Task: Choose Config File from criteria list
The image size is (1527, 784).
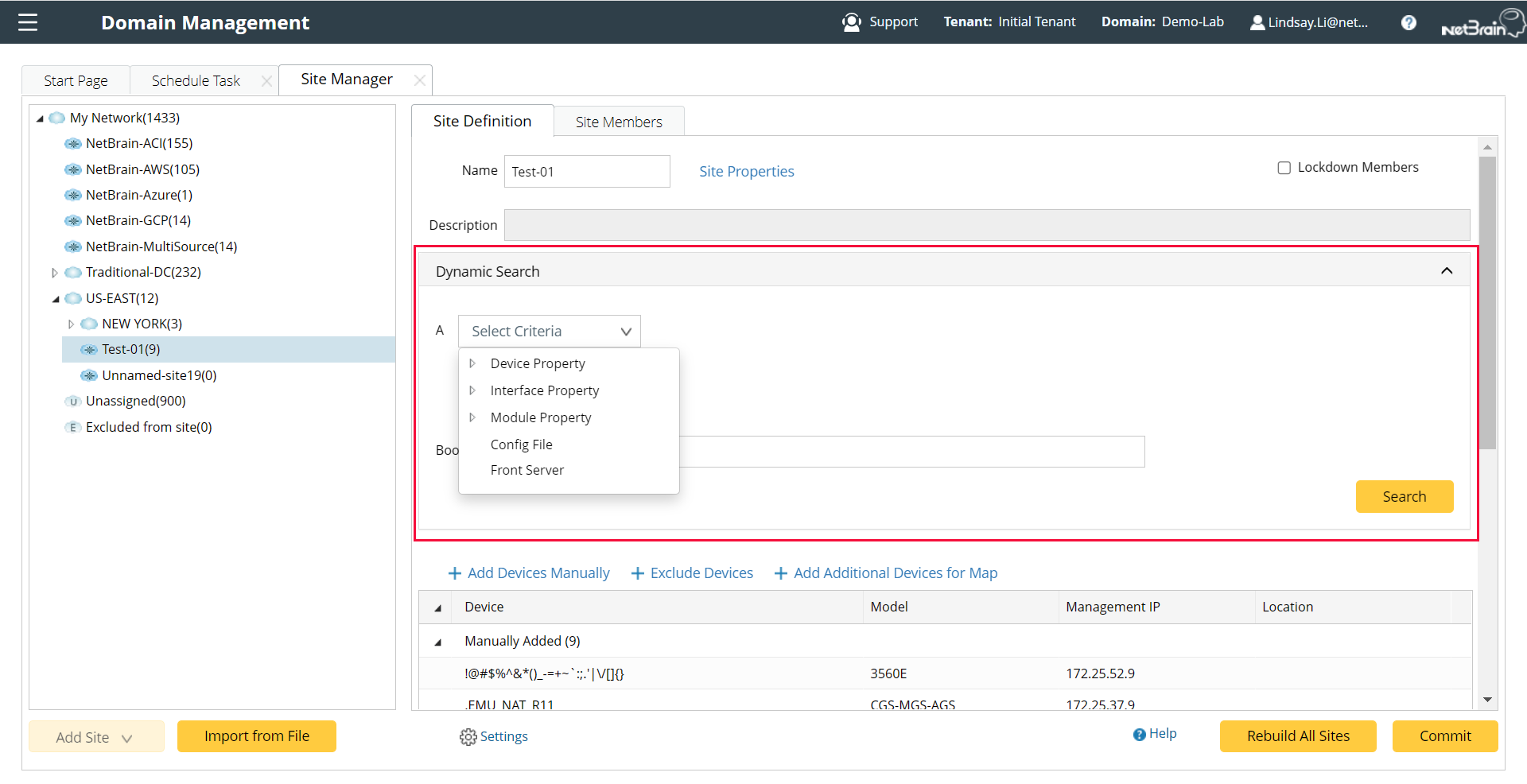Action: tap(521, 444)
